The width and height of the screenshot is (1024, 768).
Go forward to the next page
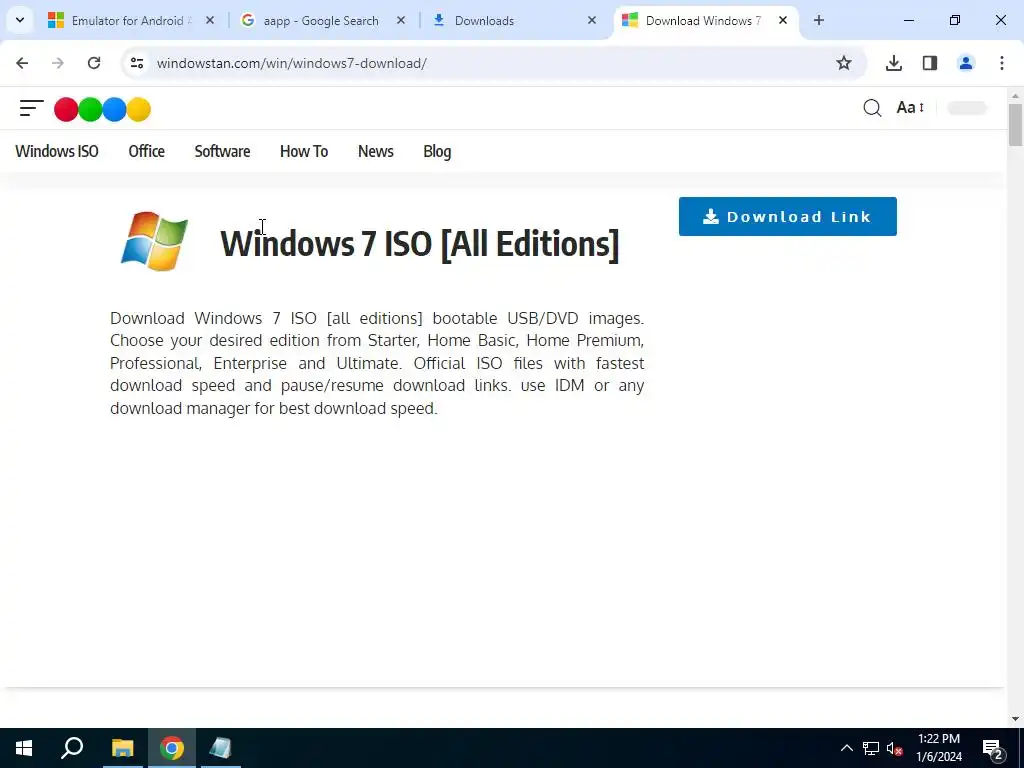click(x=58, y=63)
